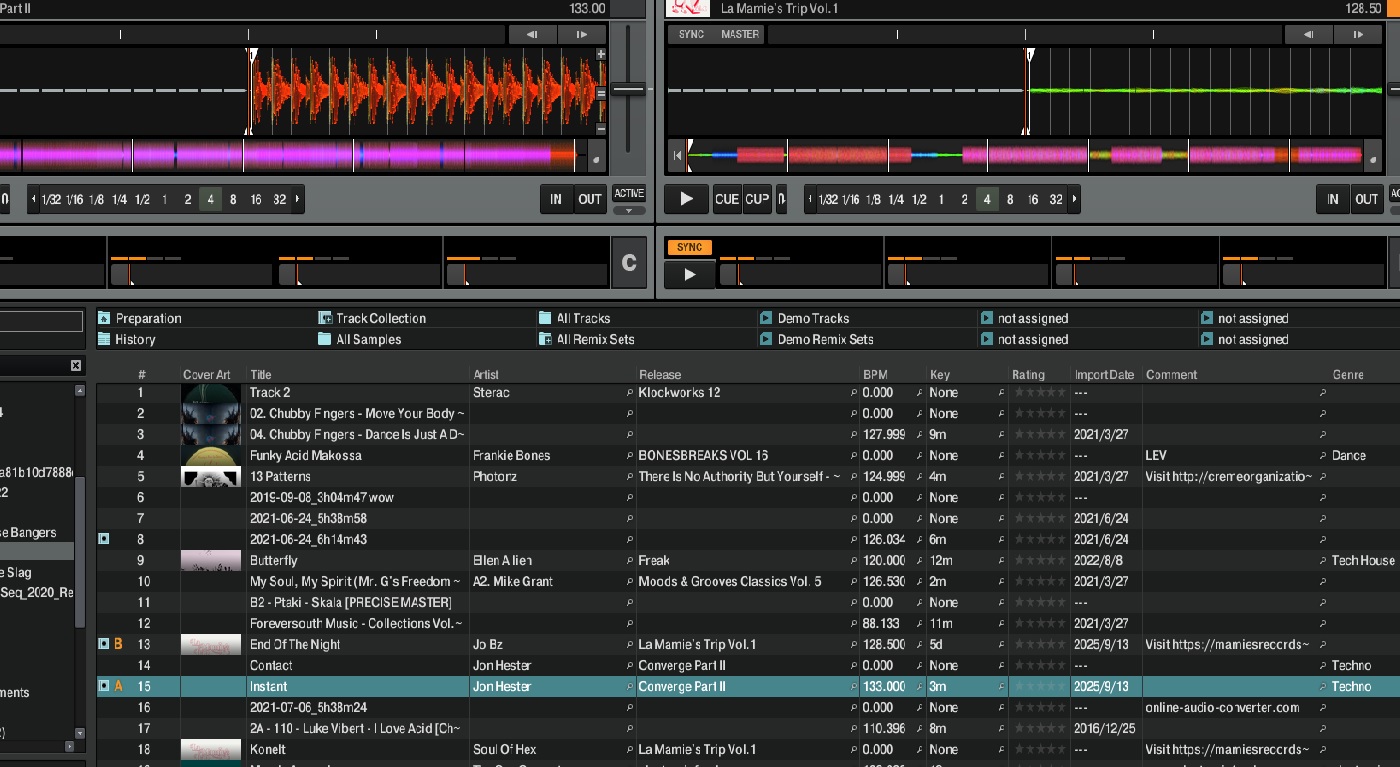1400x767 pixels.
Task: Click the magnifier beside BPM 127.999
Action: click(x=919, y=434)
